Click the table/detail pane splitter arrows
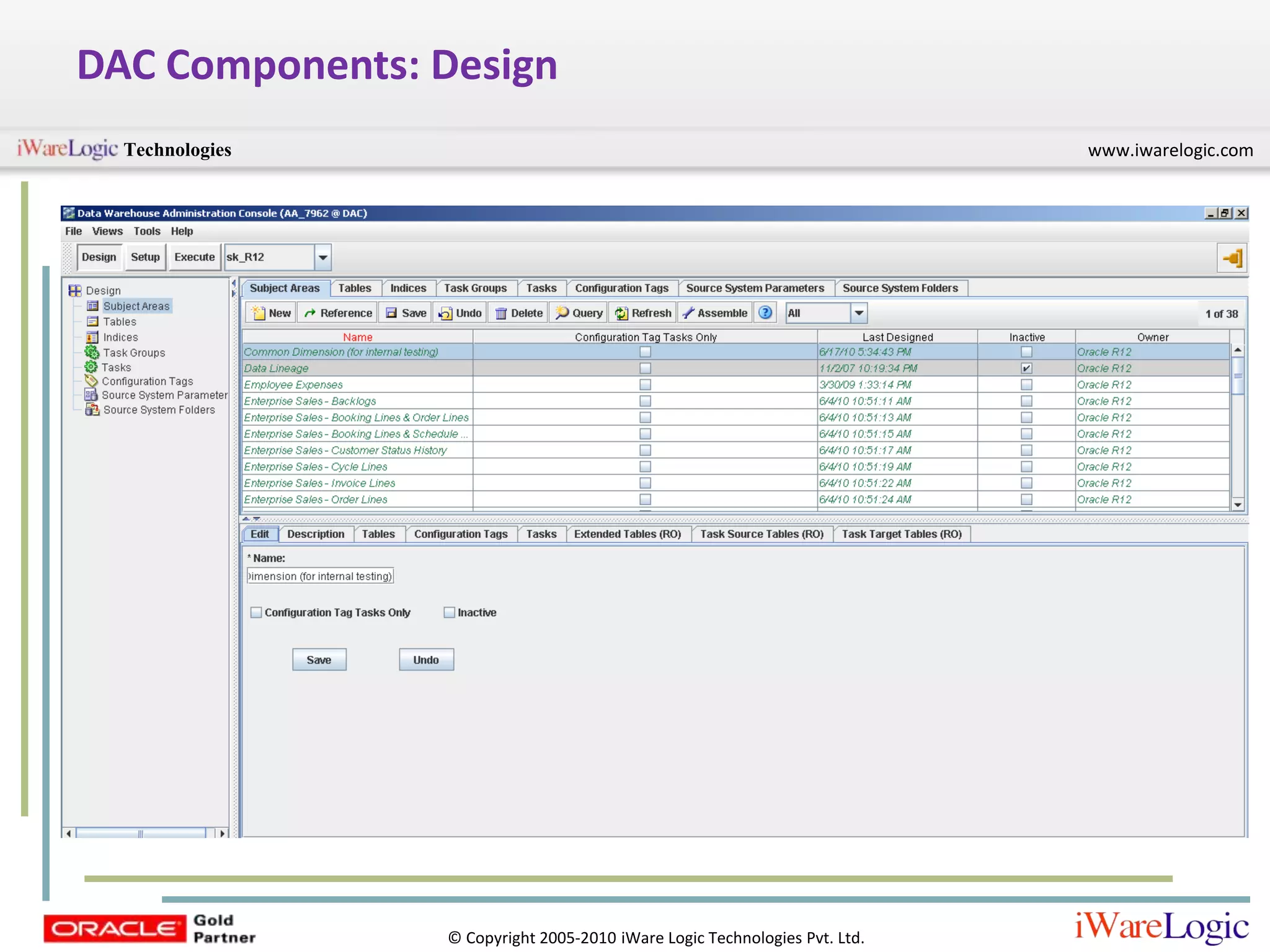The width and height of the screenshot is (1270, 952). tap(251, 519)
